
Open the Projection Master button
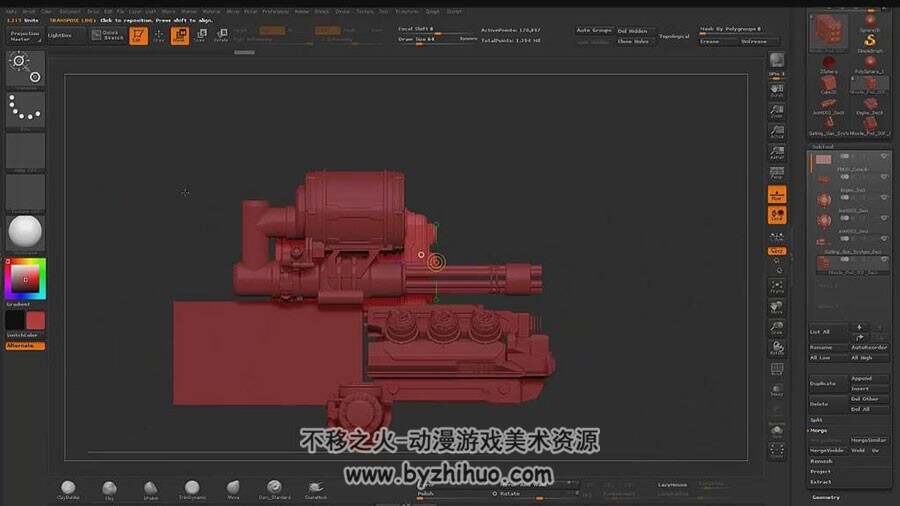coord(25,36)
